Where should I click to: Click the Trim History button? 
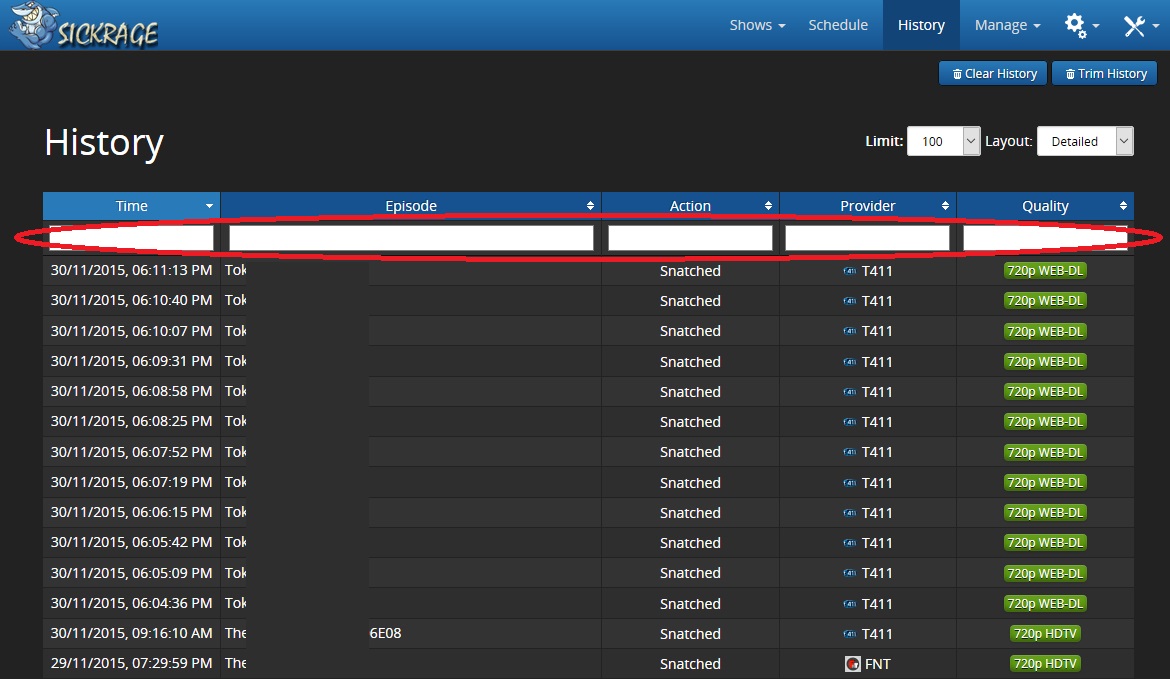[x=1104, y=73]
